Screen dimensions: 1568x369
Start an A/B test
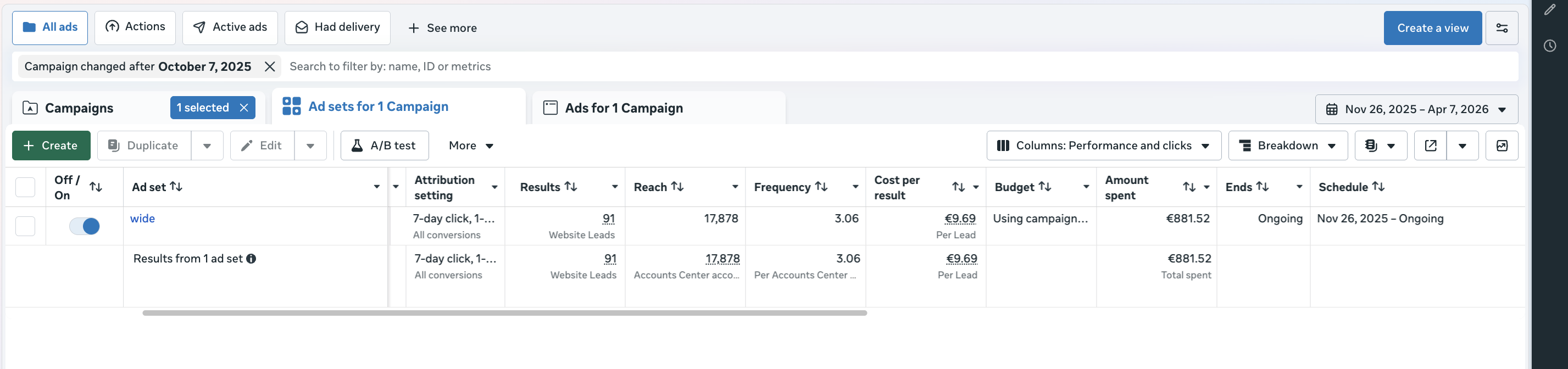385,146
